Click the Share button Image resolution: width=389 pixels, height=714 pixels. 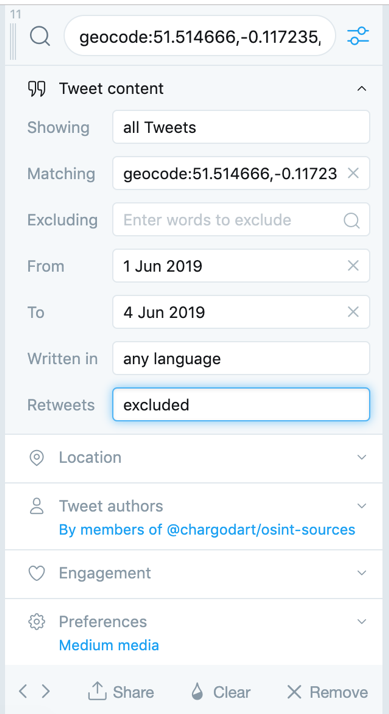[121, 692]
